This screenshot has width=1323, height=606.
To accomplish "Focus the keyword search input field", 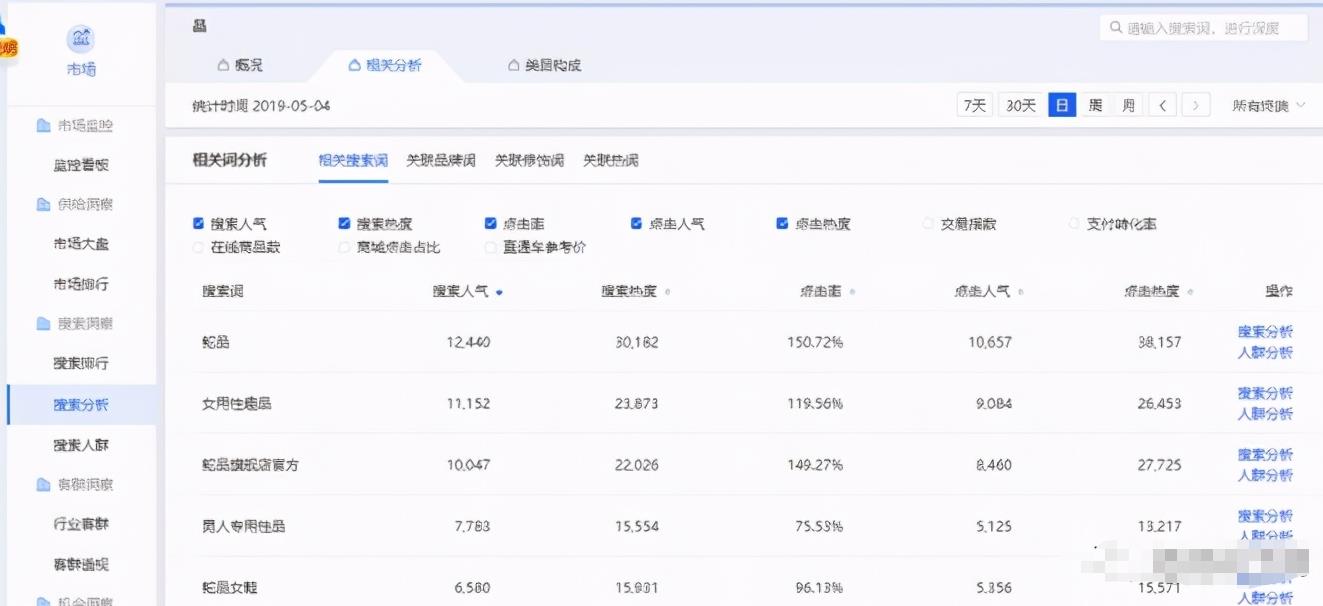I will (1204, 28).
